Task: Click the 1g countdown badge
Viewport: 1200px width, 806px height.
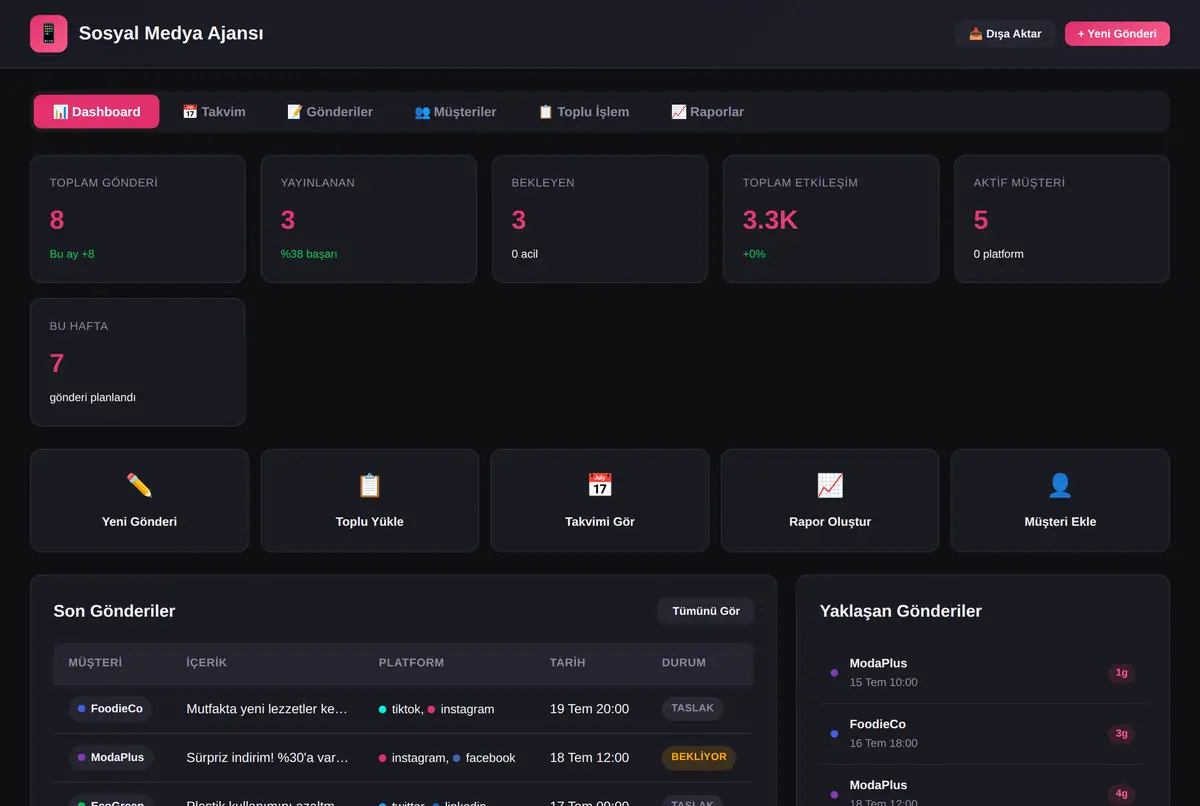Action: point(1121,673)
